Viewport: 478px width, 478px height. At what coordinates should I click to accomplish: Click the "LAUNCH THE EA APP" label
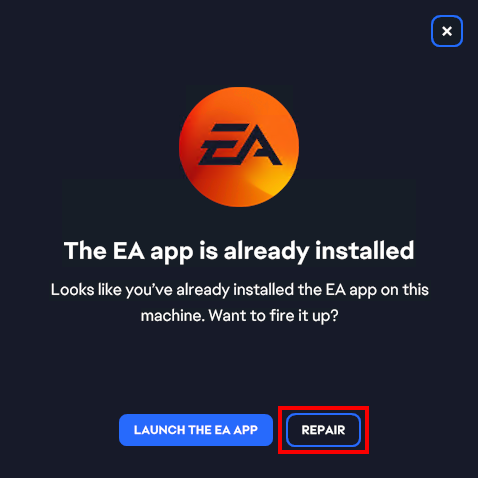click(x=196, y=430)
